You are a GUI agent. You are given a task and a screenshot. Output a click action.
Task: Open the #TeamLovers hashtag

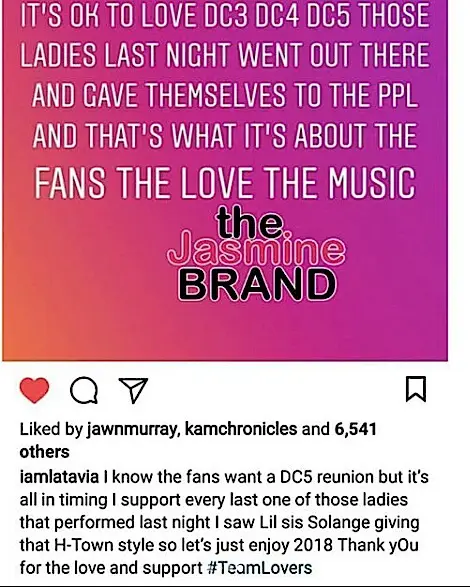(260, 568)
